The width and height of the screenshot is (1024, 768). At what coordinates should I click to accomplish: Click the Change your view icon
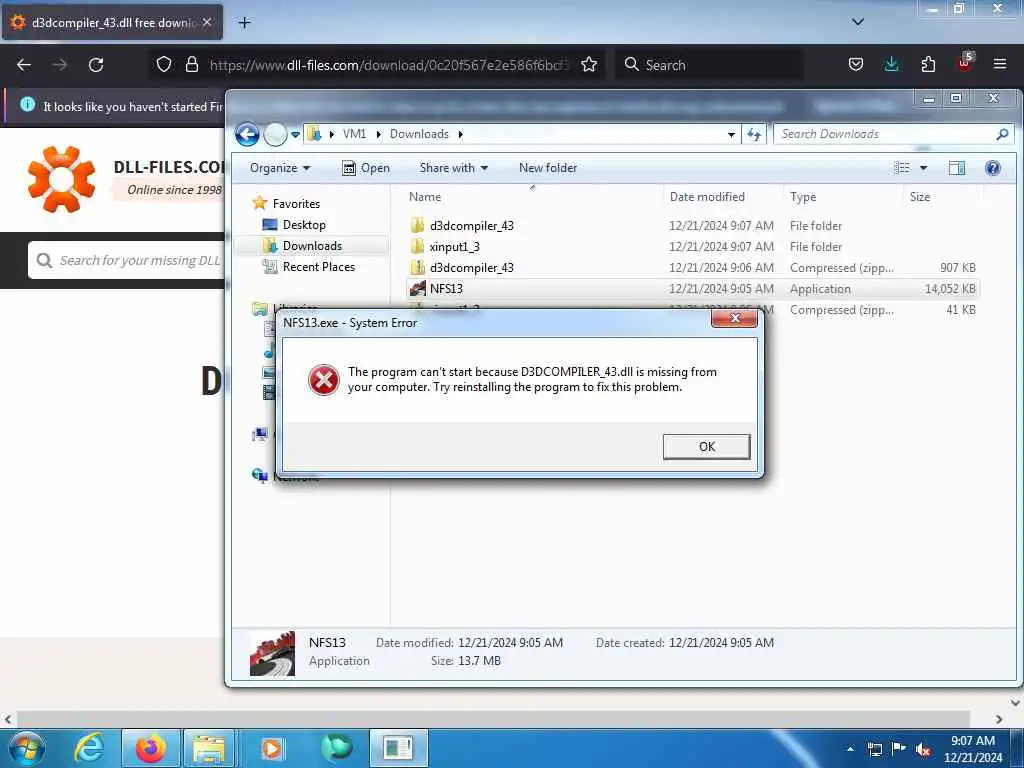pyautogui.click(x=902, y=168)
